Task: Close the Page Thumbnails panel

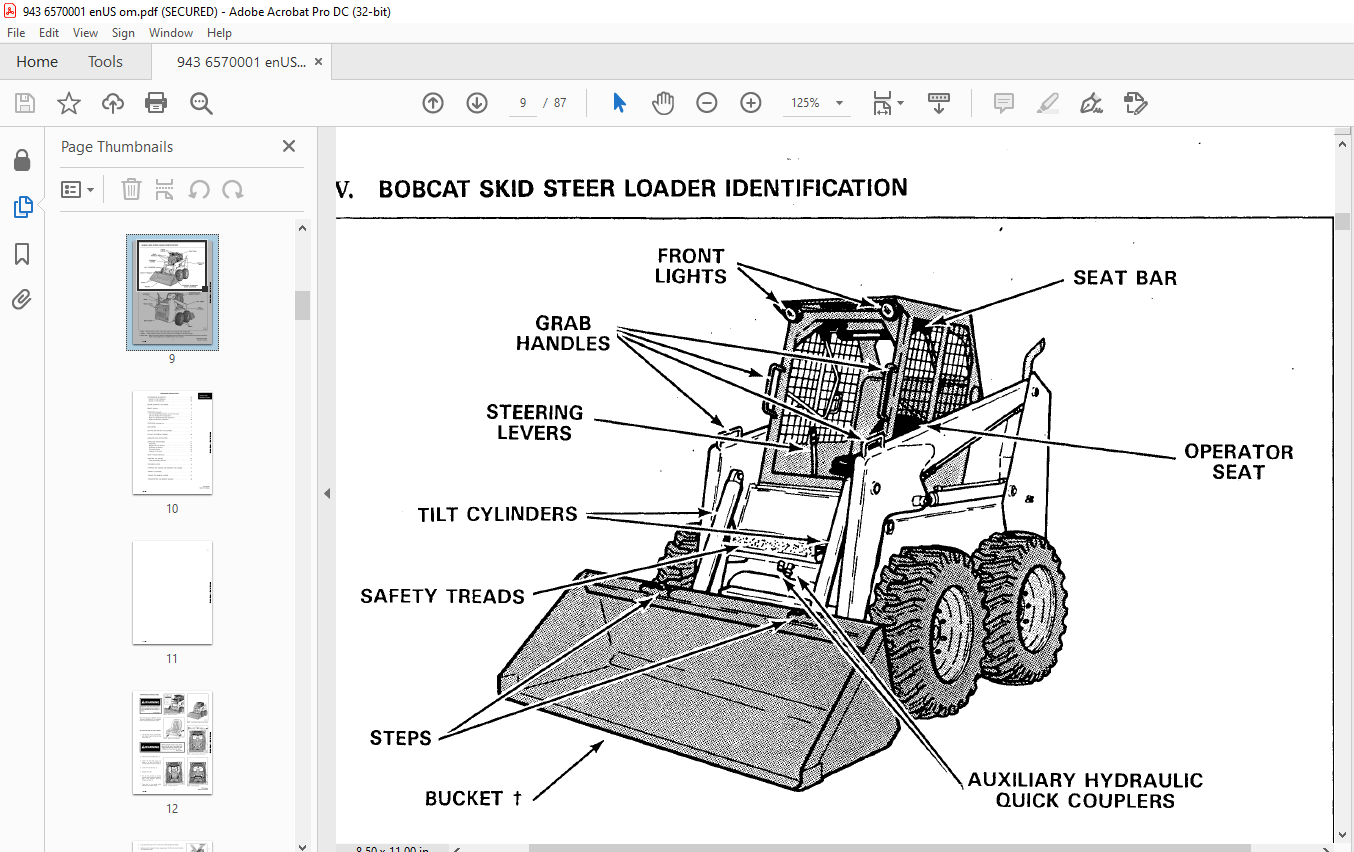Action: [289, 146]
